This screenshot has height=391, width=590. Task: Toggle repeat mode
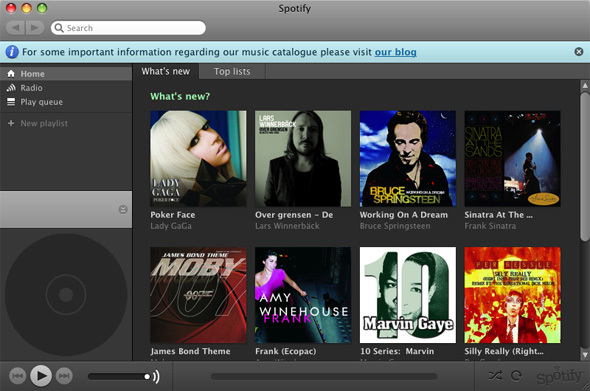516,376
